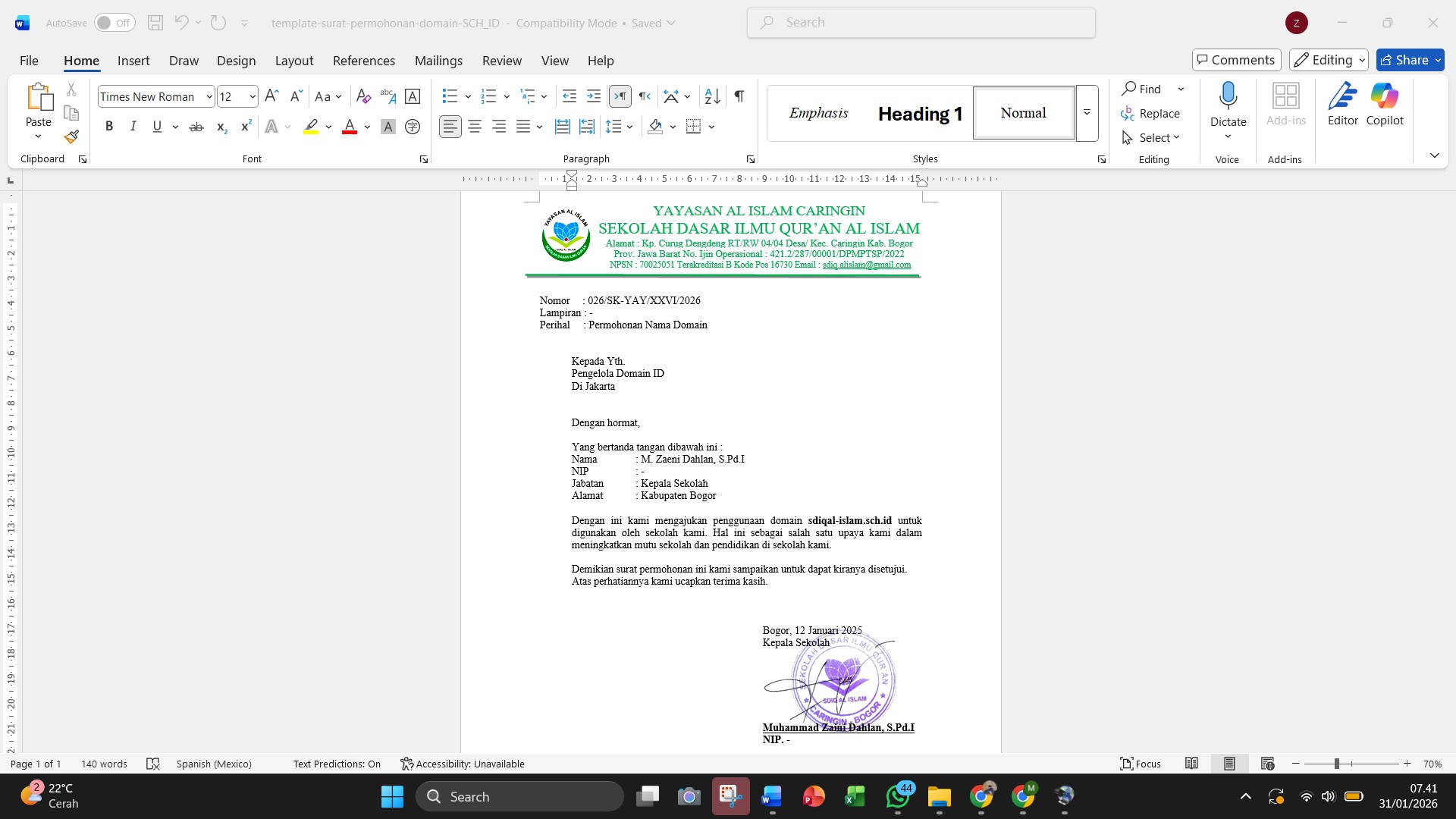This screenshot has height=819, width=1456.
Task: Click the Sort paragraph icon
Action: point(712,96)
